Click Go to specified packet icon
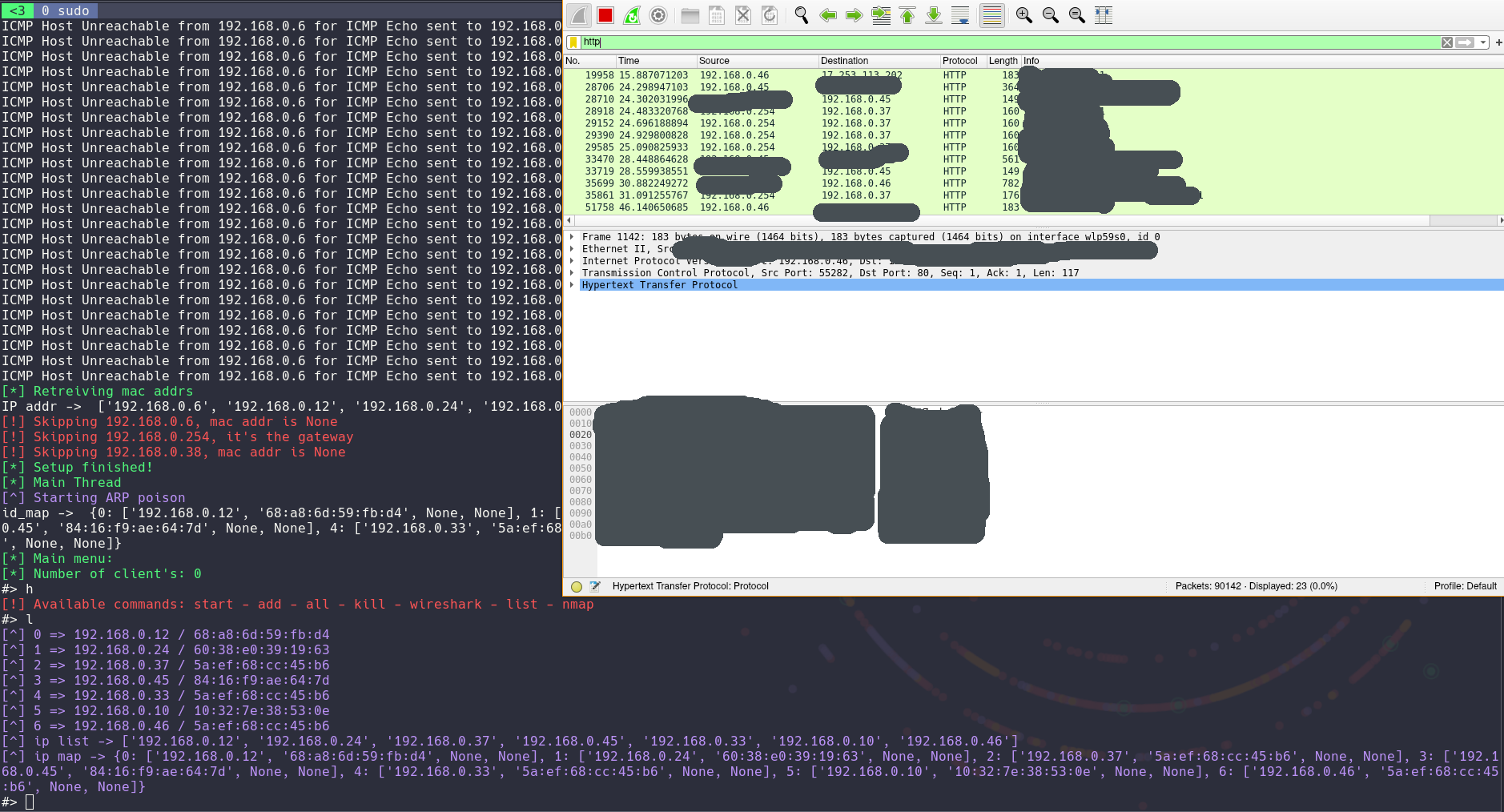1504x812 pixels. coord(881,15)
